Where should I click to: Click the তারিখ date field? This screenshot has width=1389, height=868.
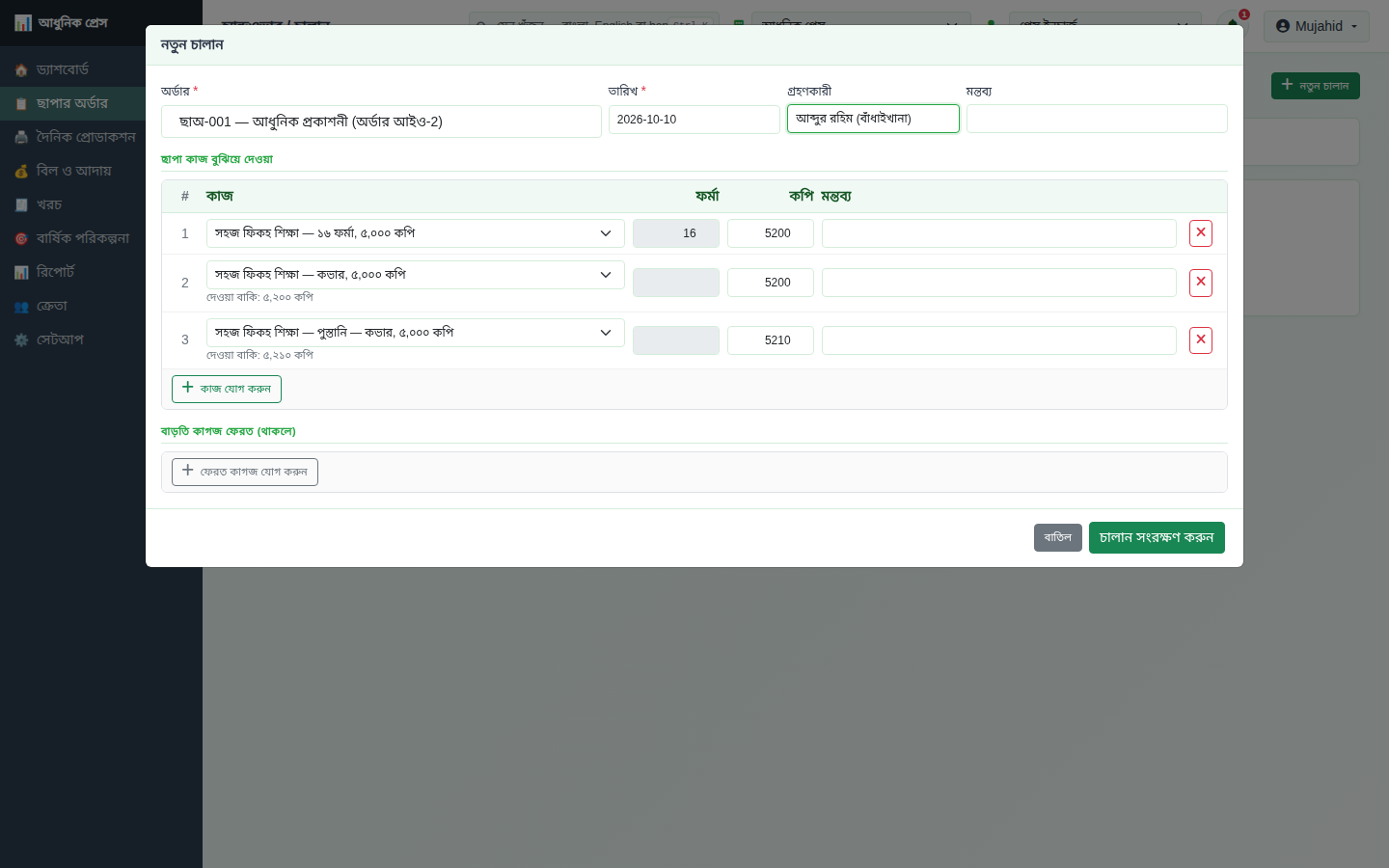694,120
